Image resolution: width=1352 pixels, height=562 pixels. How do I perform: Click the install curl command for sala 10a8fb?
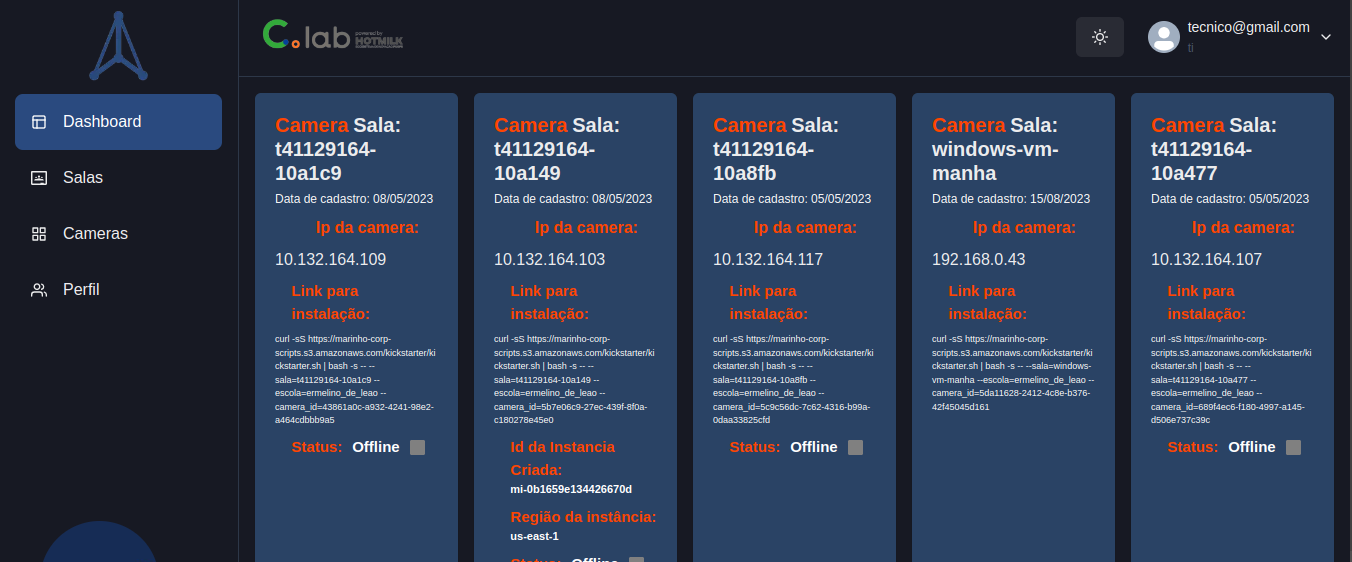click(x=794, y=380)
